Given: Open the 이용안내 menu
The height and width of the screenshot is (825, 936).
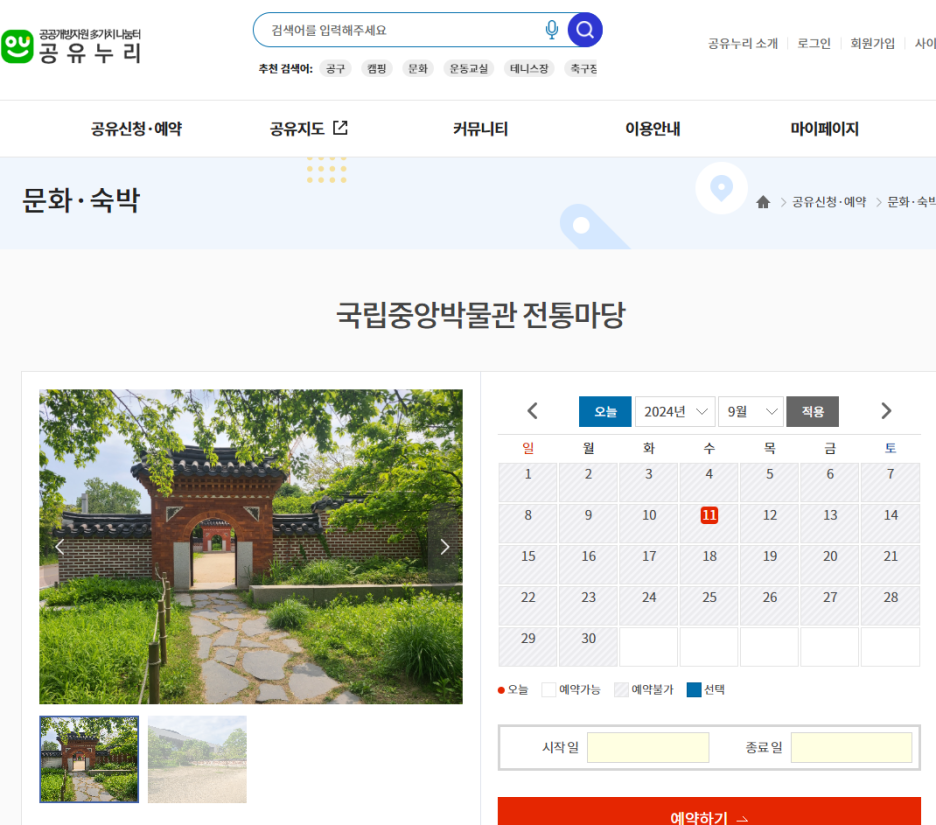Looking at the screenshot, I should 652,128.
